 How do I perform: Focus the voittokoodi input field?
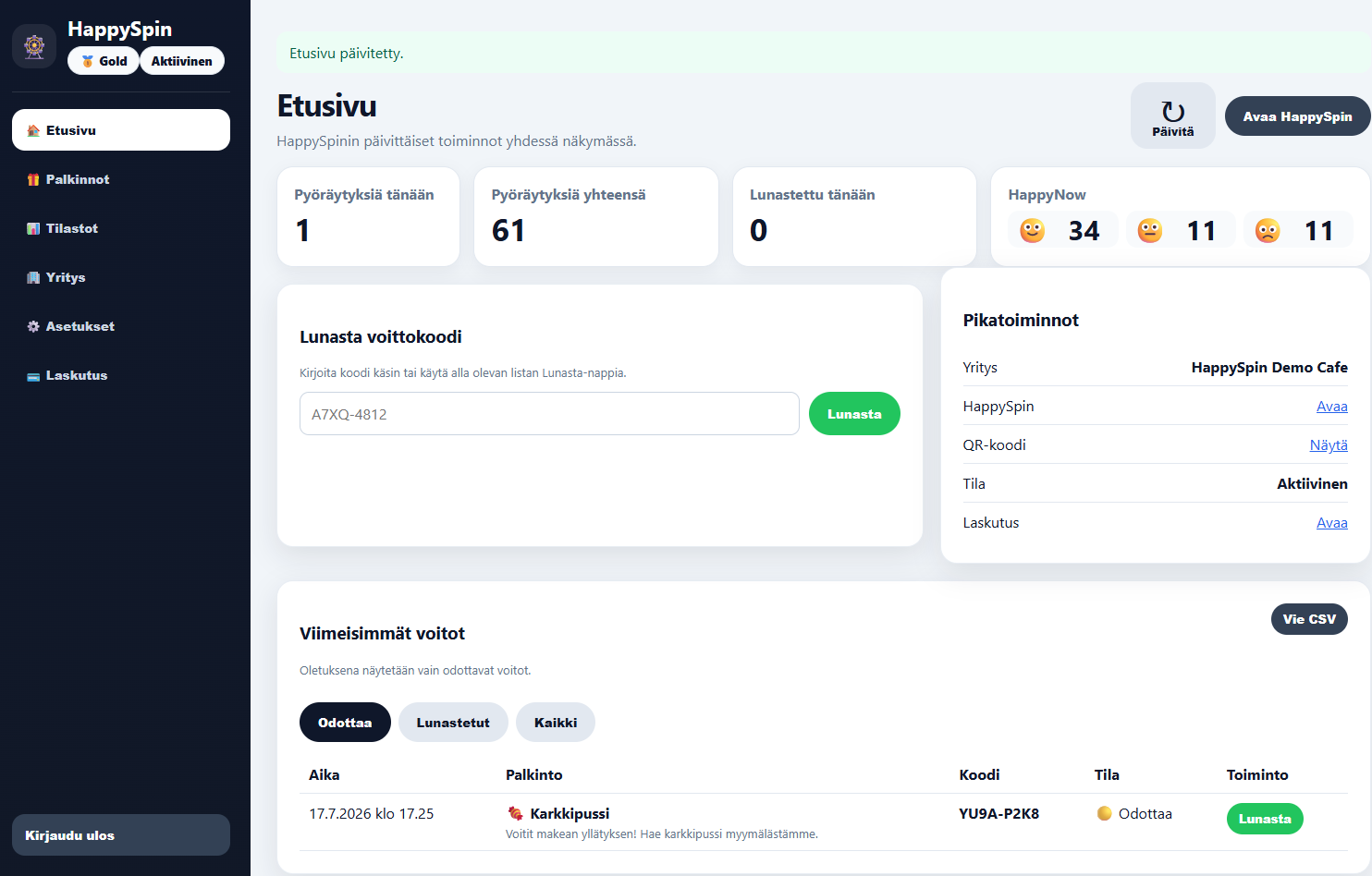[549, 414]
